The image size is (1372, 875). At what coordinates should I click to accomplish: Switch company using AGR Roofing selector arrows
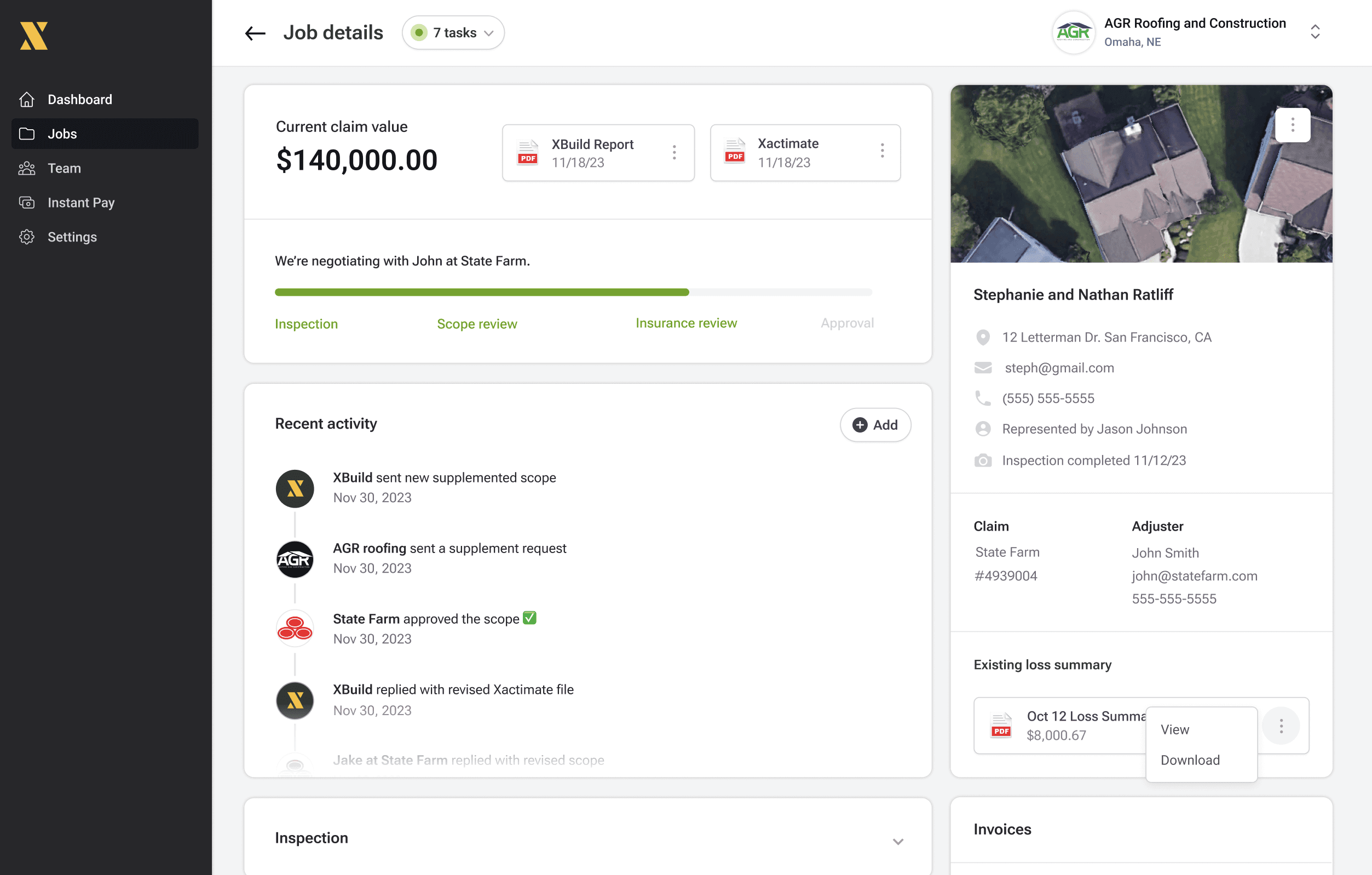click(x=1315, y=32)
